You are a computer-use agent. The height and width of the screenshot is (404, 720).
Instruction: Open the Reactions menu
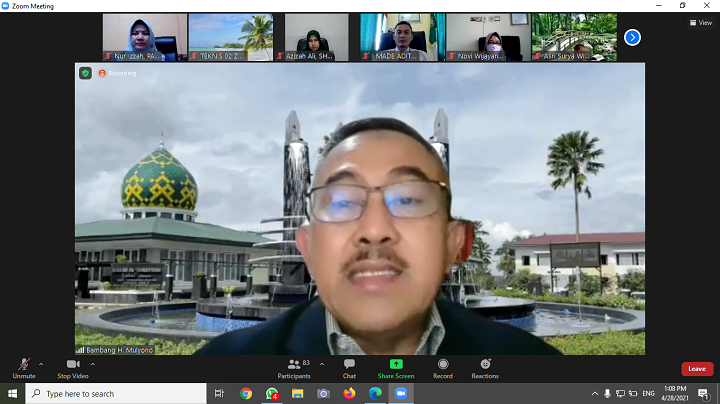[485, 367]
